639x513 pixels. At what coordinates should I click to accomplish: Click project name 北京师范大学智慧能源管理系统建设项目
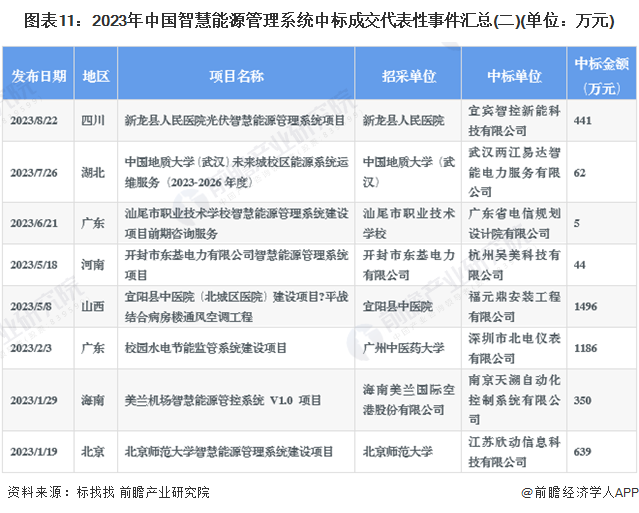click(x=229, y=451)
